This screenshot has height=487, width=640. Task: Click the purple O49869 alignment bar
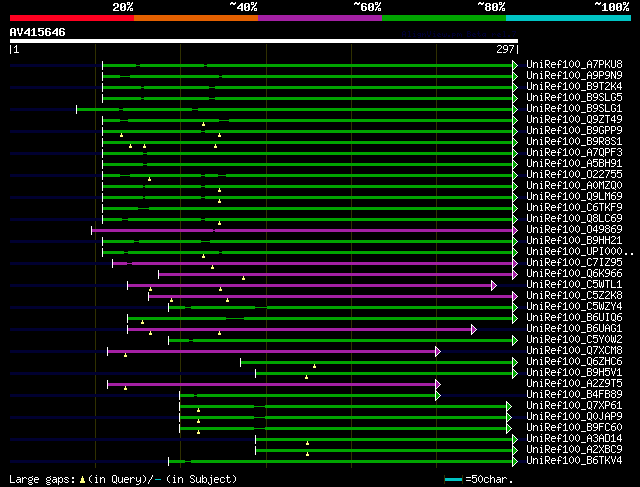pos(302,230)
